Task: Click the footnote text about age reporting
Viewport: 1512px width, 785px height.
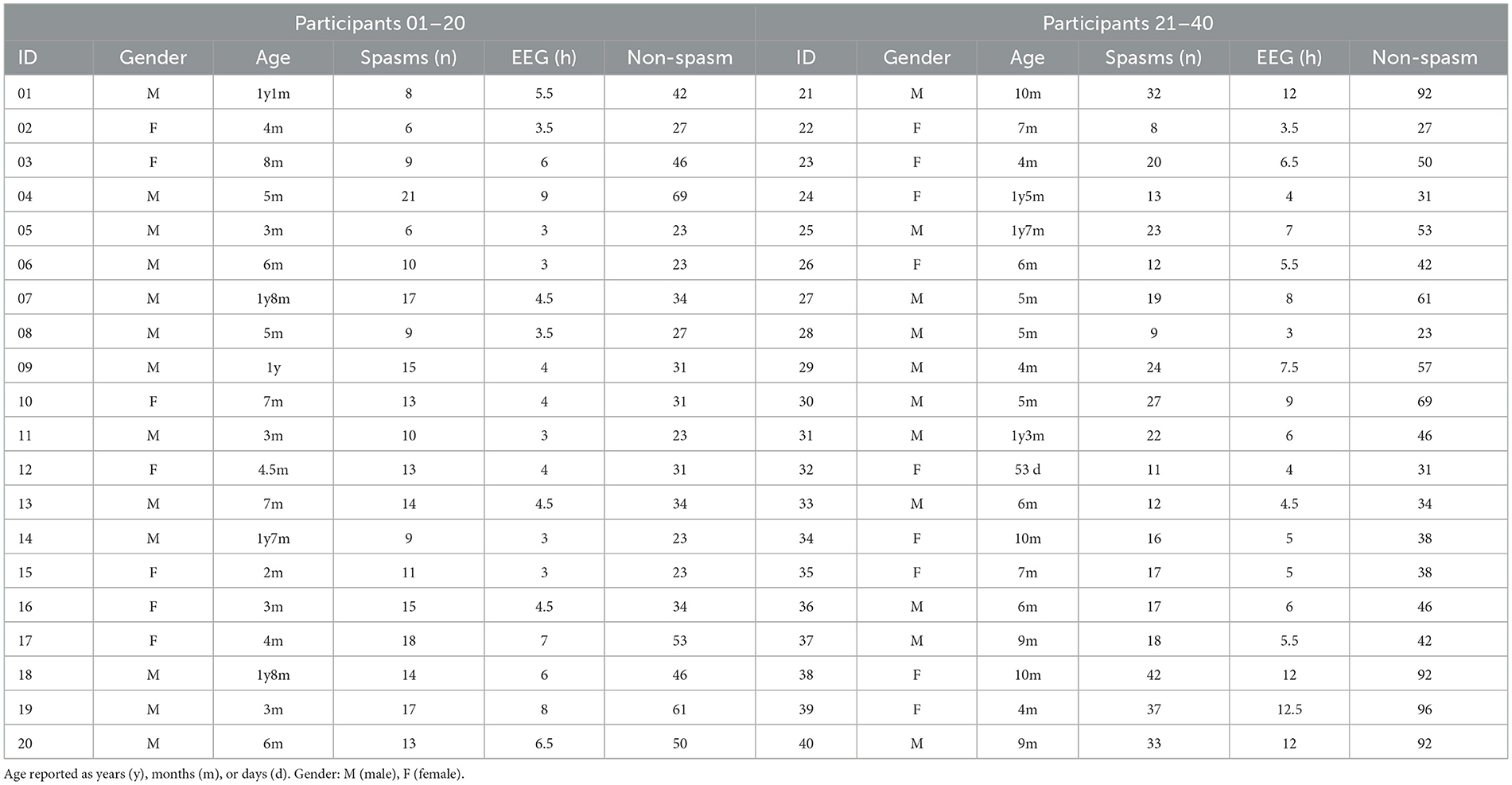Action: point(234,774)
